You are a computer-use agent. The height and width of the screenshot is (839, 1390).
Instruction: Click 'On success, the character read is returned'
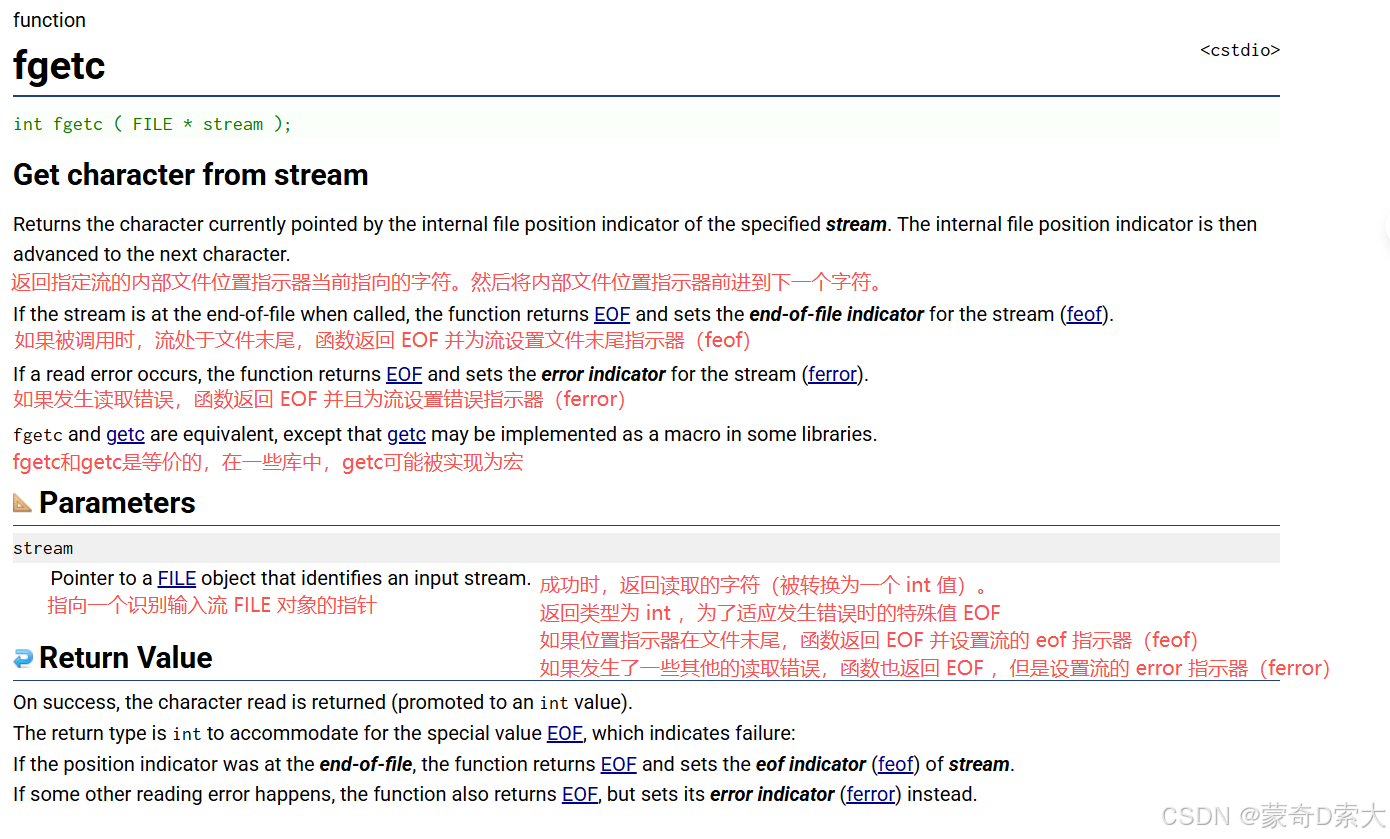[199, 702]
